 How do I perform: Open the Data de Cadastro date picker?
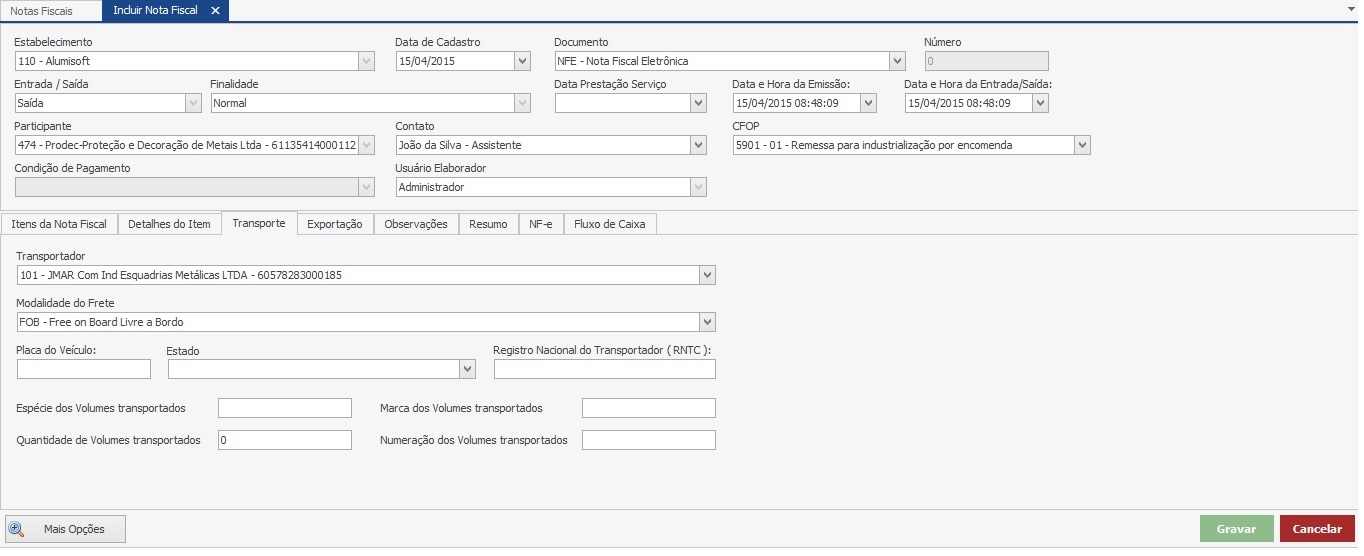point(522,61)
